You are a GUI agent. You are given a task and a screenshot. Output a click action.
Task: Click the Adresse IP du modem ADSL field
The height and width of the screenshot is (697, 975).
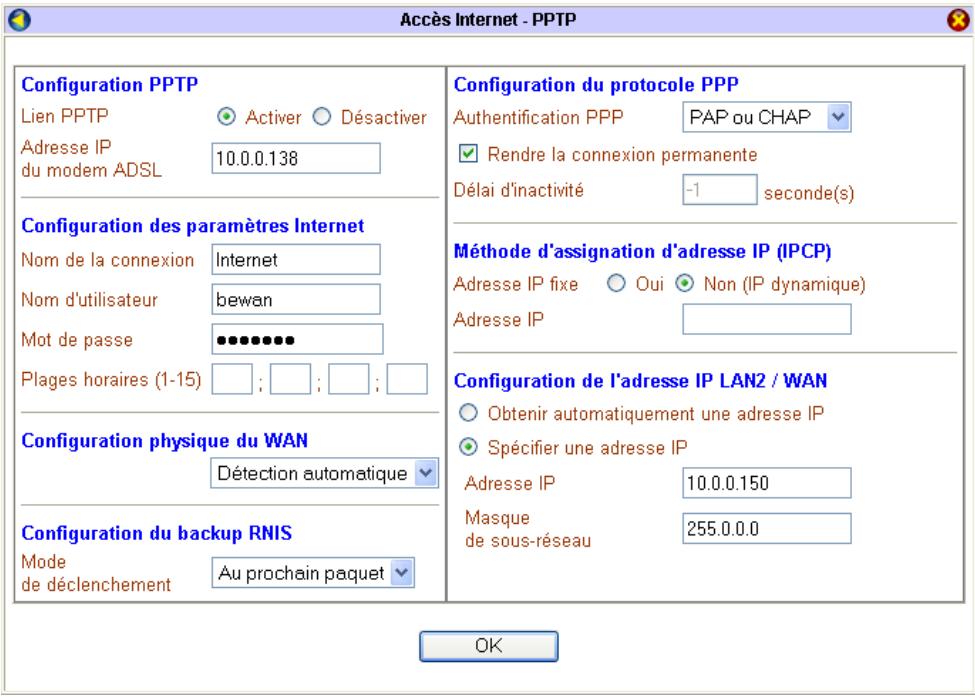296,159
